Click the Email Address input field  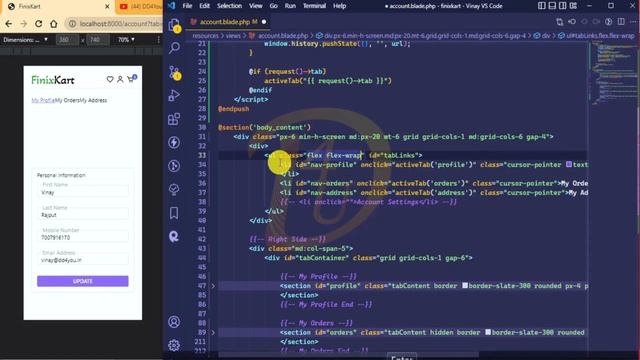[83, 258]
